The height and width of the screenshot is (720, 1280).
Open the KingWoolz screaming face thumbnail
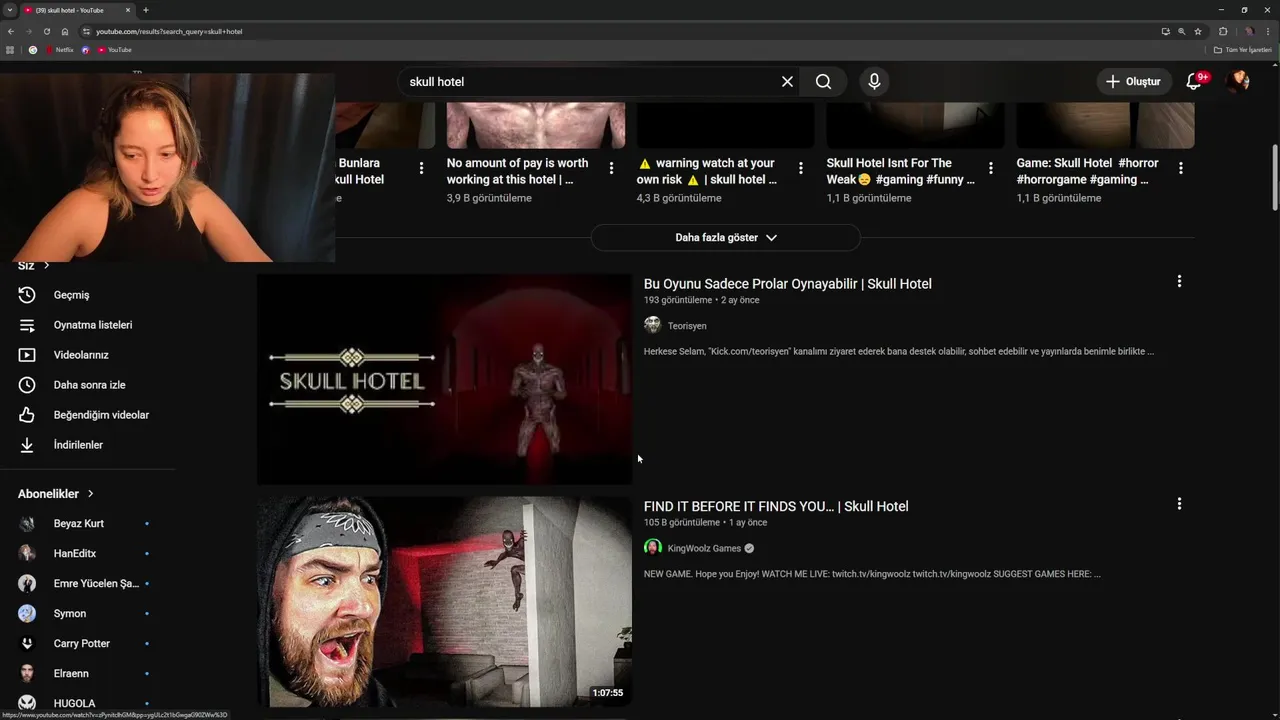pyautogui.click(x=444, y=602)
